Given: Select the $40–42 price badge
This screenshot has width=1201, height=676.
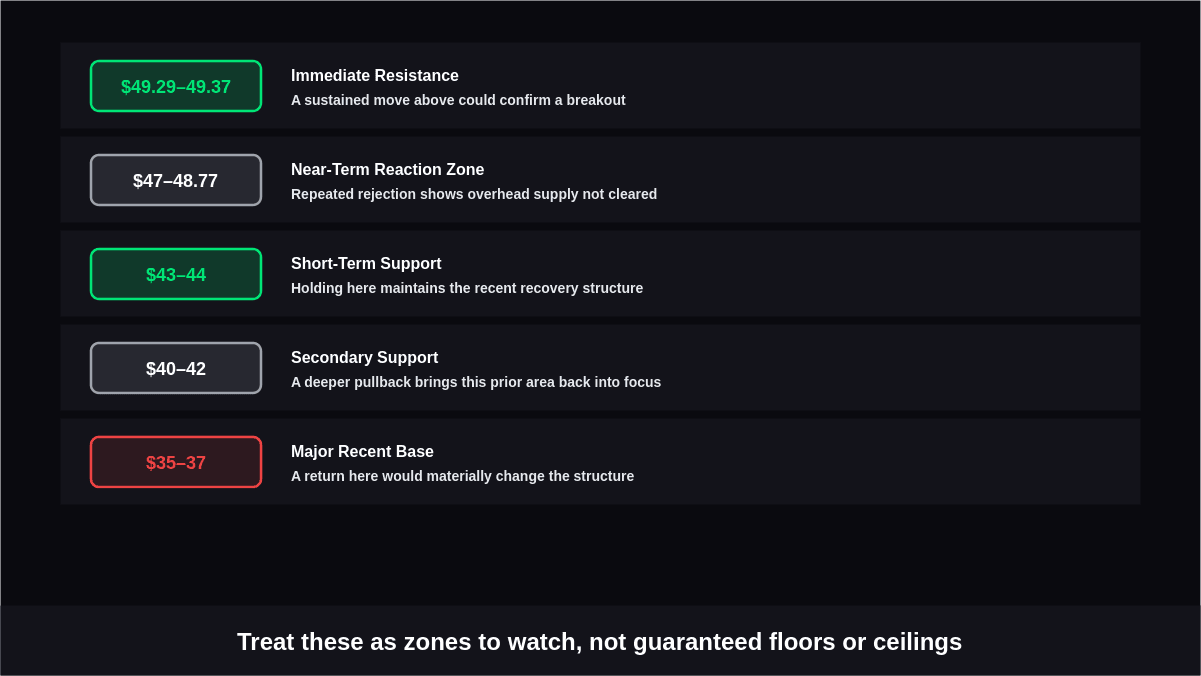Looking at the screenshot, I should coord(176,368).
